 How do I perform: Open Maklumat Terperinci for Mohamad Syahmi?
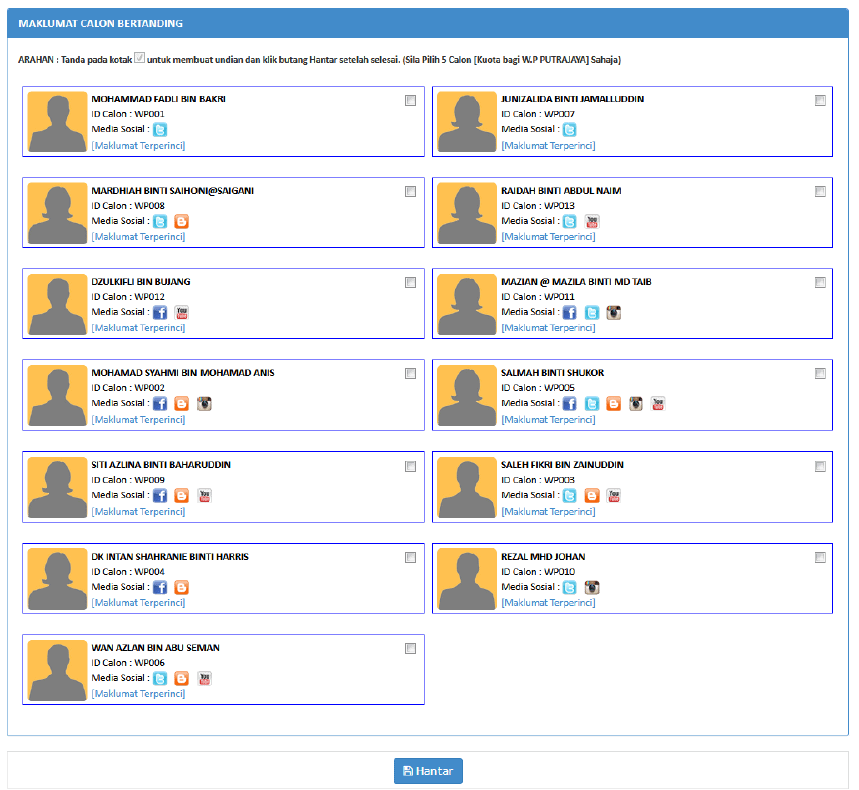click(x=138, y=419)
